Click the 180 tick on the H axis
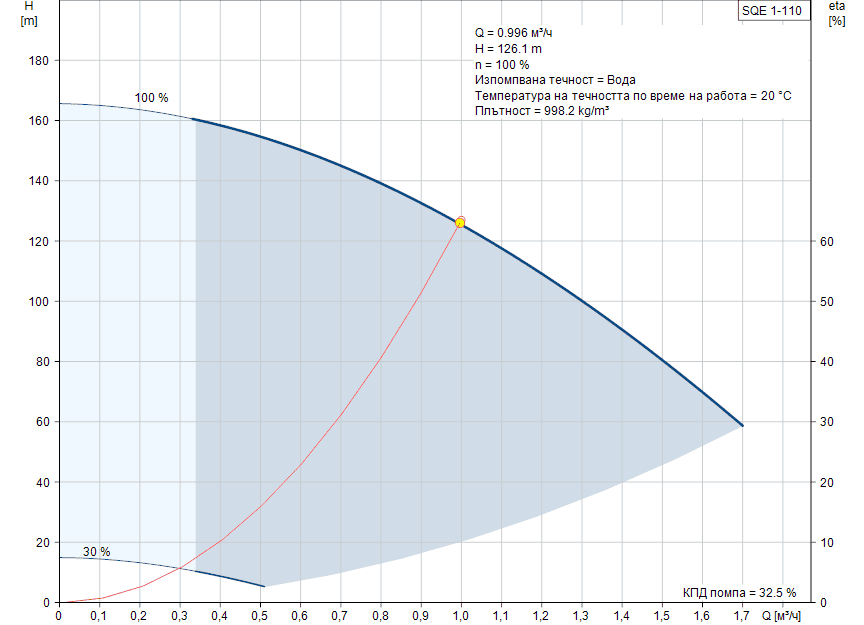Screen dimensions: 864x625 click(38, 61)
